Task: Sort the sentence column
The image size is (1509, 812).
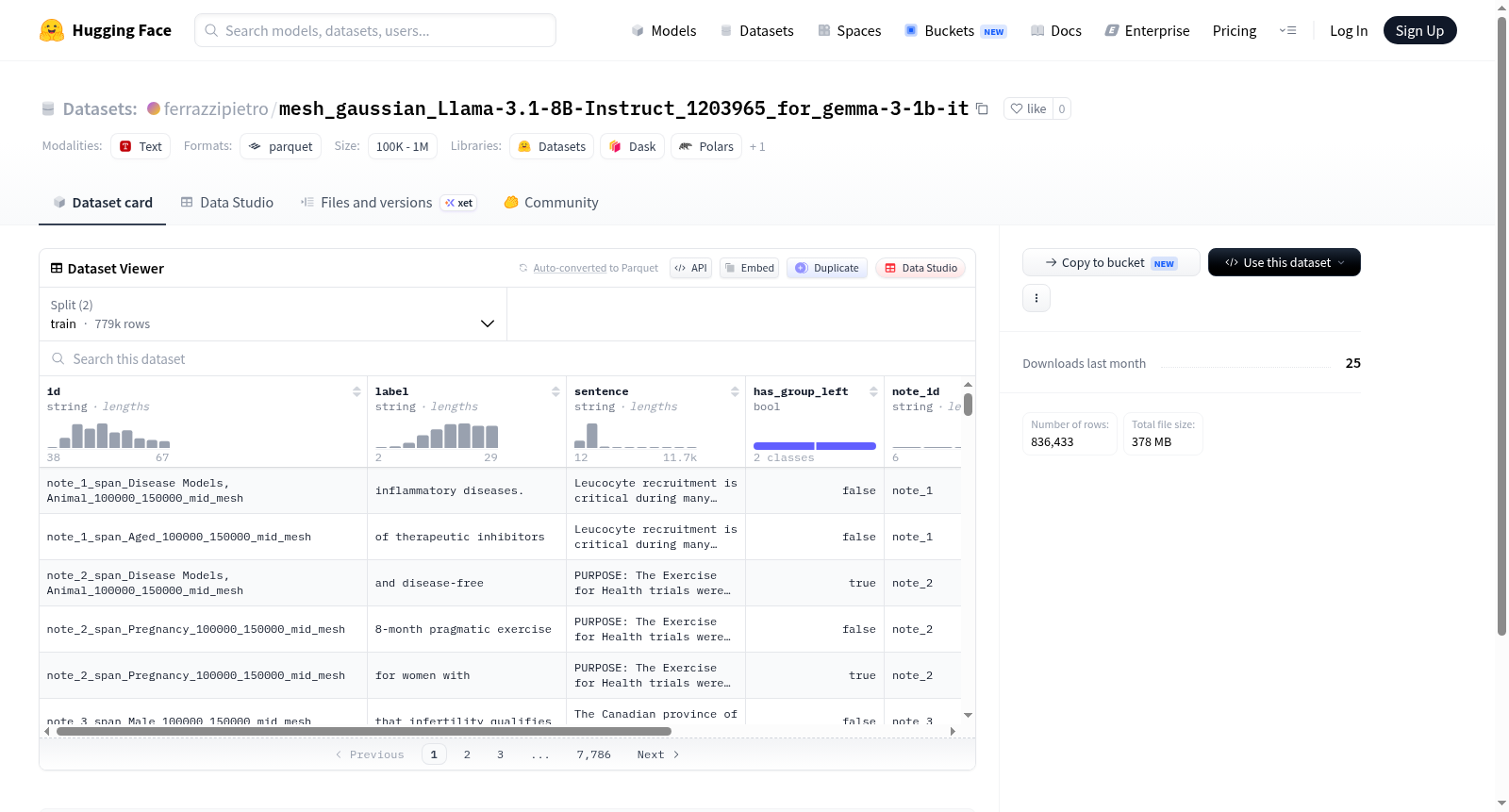Action: point(735,391)
